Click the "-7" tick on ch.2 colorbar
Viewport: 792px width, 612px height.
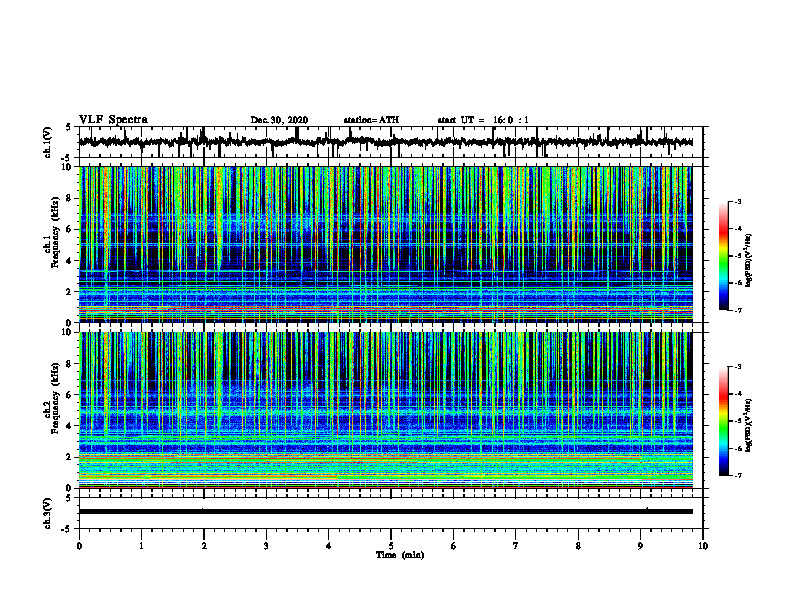click(x=737, y=476)
